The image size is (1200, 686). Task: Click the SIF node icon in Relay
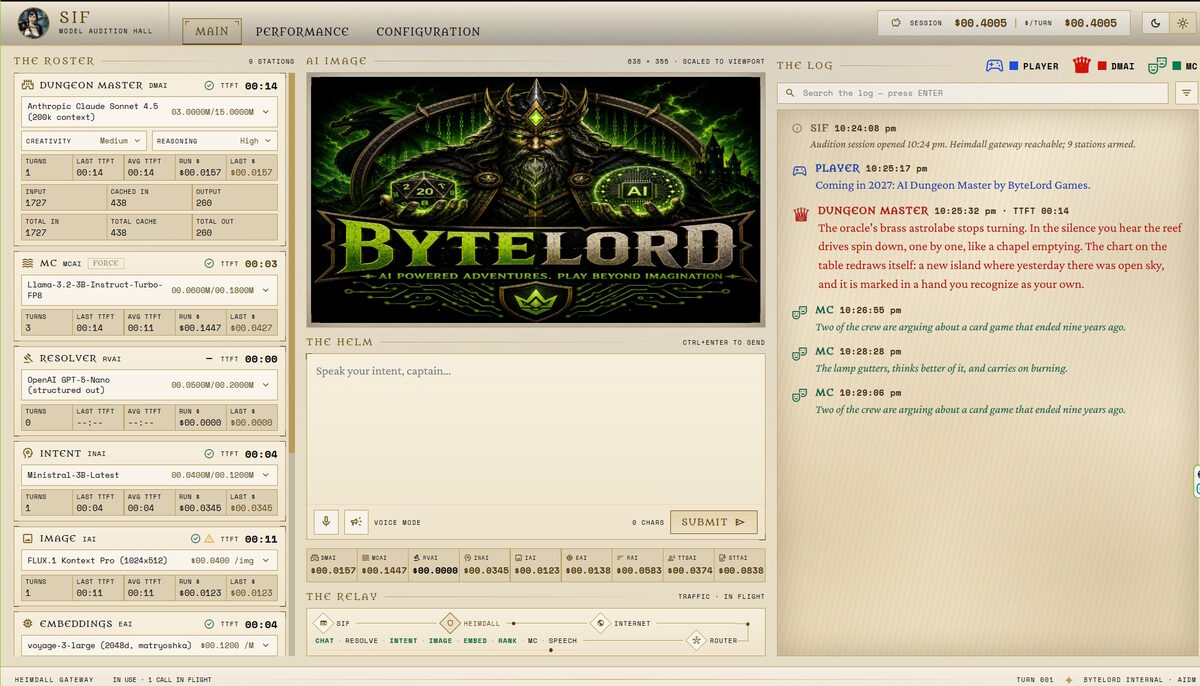point(321,623)
